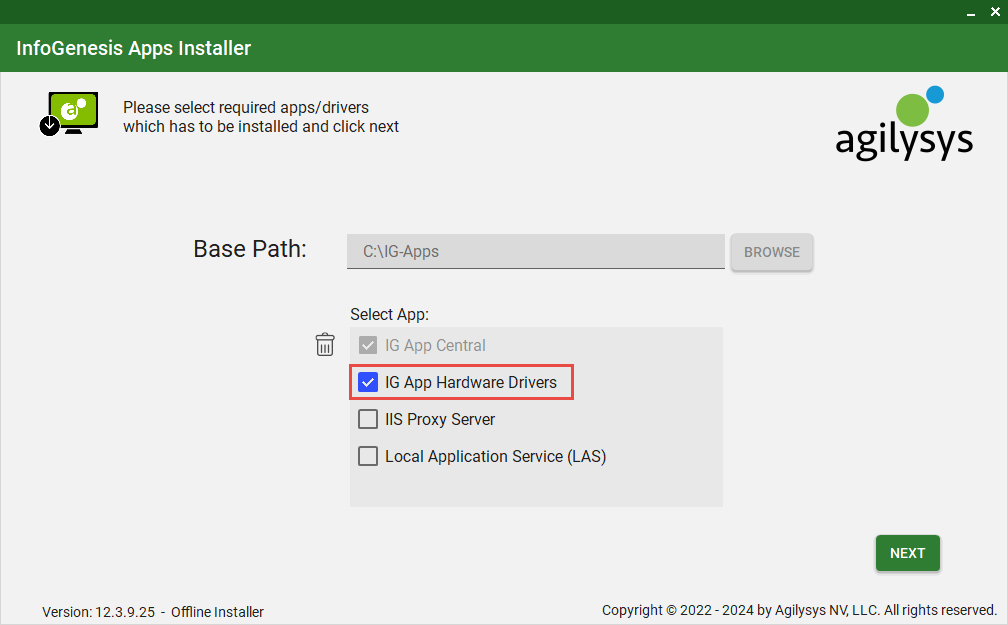Uncheck the IG App Hardware Drivers checkbox

pyautogui.click(x=368, y=382)
